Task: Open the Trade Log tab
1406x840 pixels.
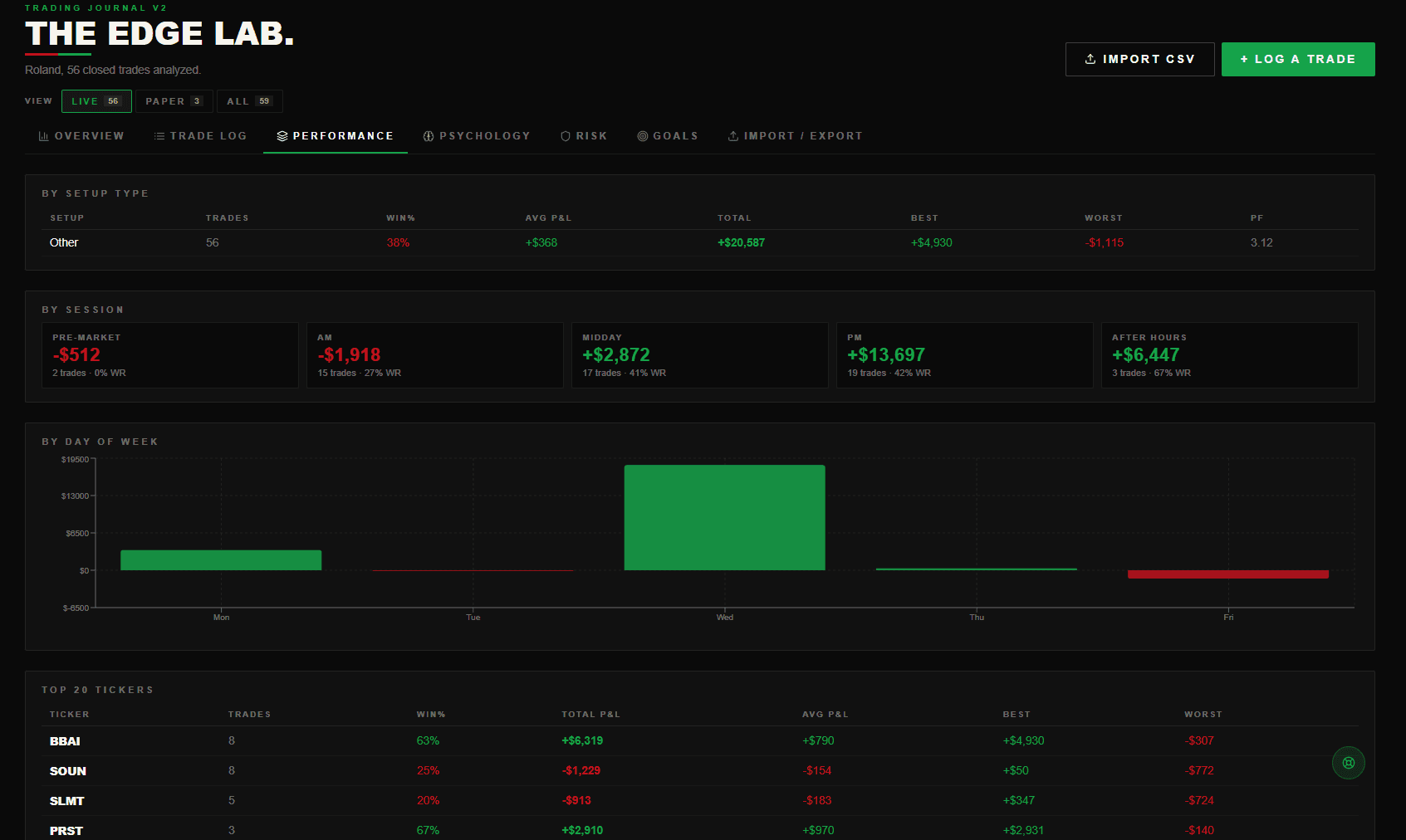Action: pos(200,136)
